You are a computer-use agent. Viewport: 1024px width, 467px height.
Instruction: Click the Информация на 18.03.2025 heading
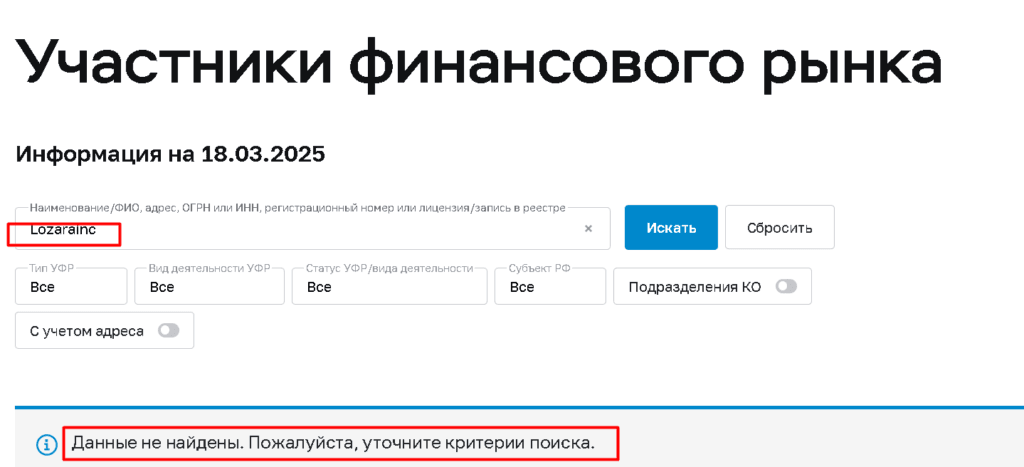tap(170, 154)
